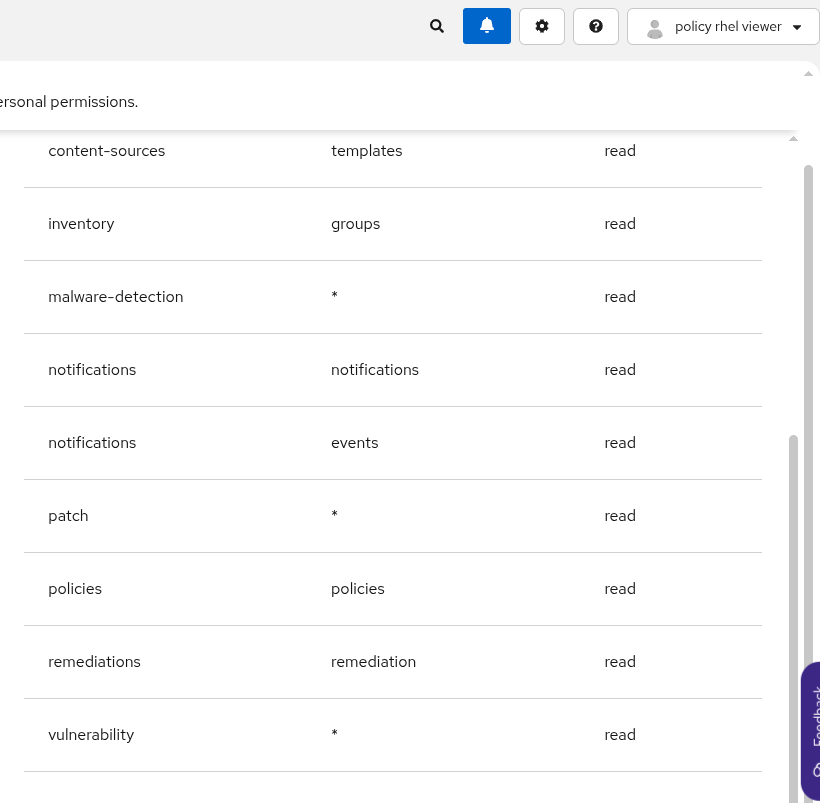Expand the policy rhel viewer caret

(797, 27)
